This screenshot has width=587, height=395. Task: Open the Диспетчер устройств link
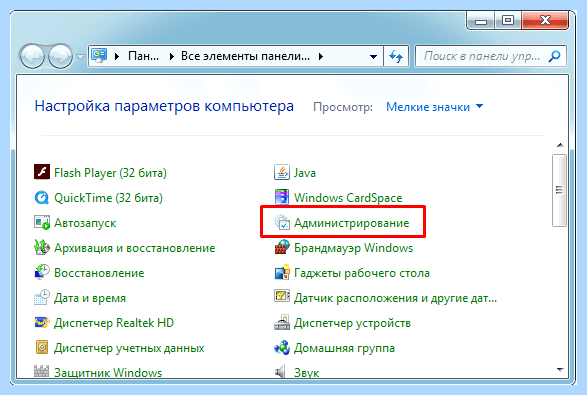click(x=352, y=323)
